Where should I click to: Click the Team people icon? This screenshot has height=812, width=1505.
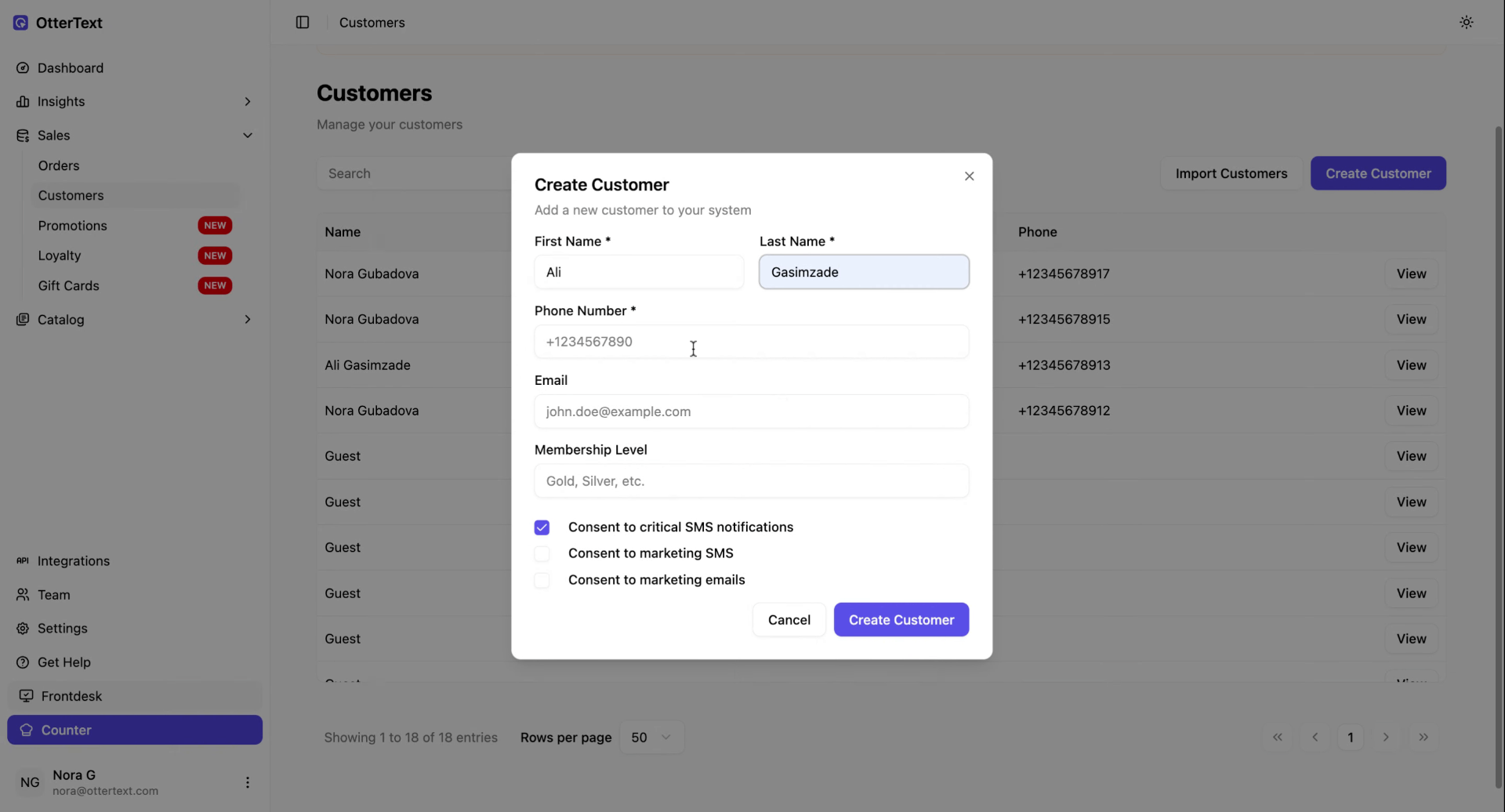click(23, 595)
